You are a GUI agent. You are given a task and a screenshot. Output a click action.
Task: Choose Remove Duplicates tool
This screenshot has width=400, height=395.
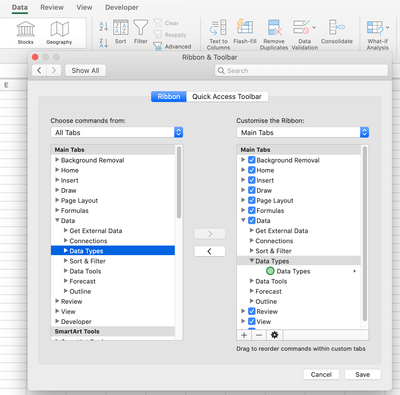pos(274,35)
